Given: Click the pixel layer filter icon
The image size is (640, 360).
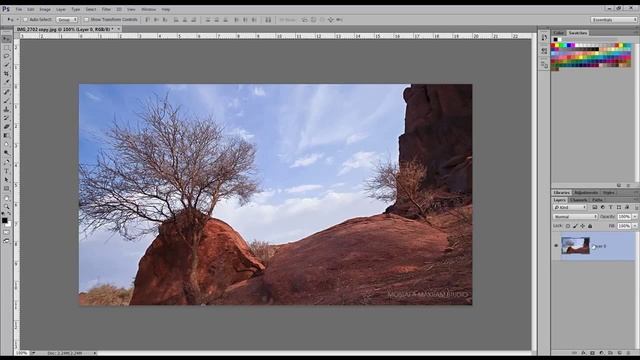Looking at the screenshot, I should [x=595, y=207].
